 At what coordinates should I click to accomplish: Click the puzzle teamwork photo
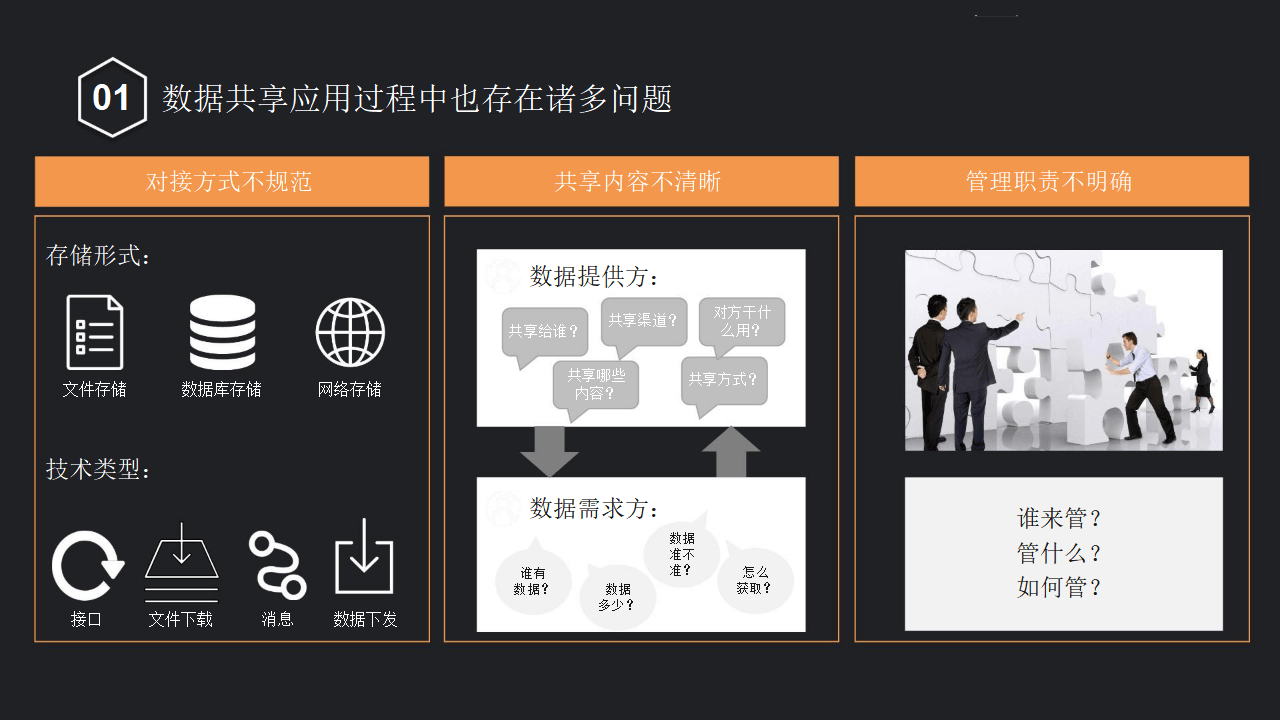1064,350
